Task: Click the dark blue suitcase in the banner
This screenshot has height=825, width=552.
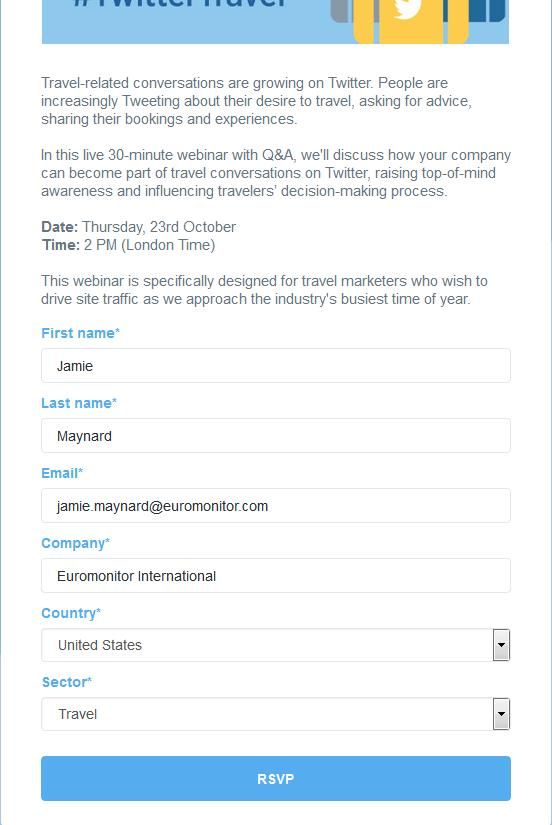Action: (x=487, y=11)
